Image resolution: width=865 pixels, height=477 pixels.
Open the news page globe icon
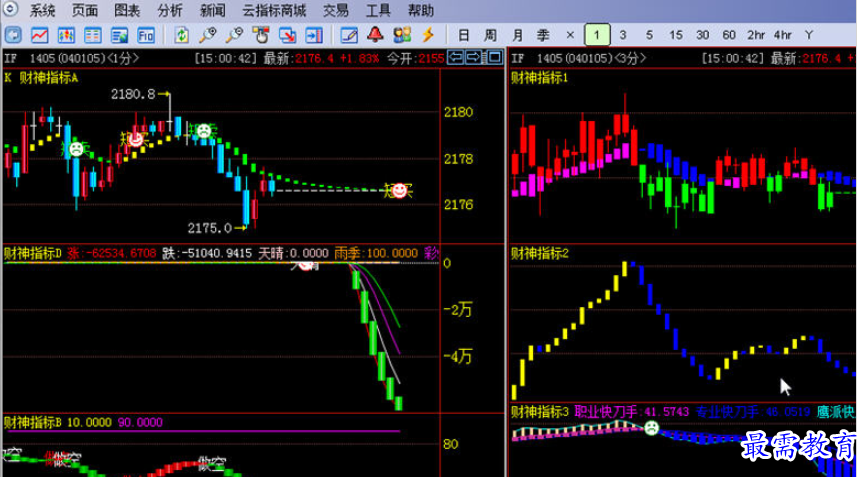coord(120,35)
